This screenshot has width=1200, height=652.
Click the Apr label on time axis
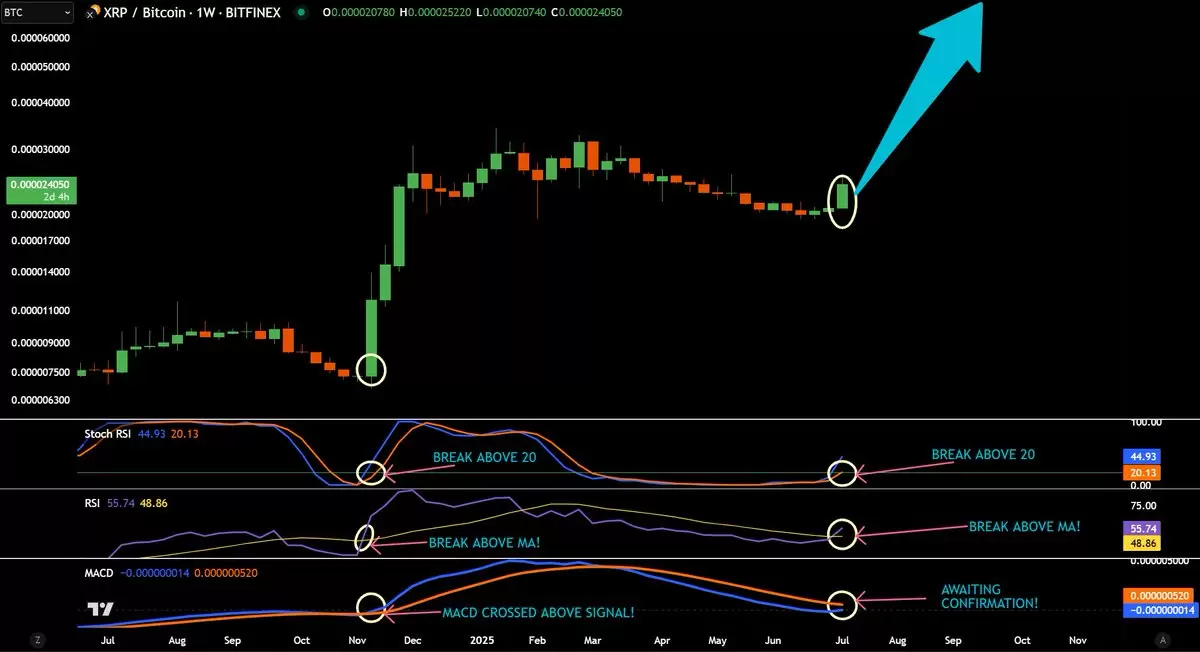click(x=661, y=639)
